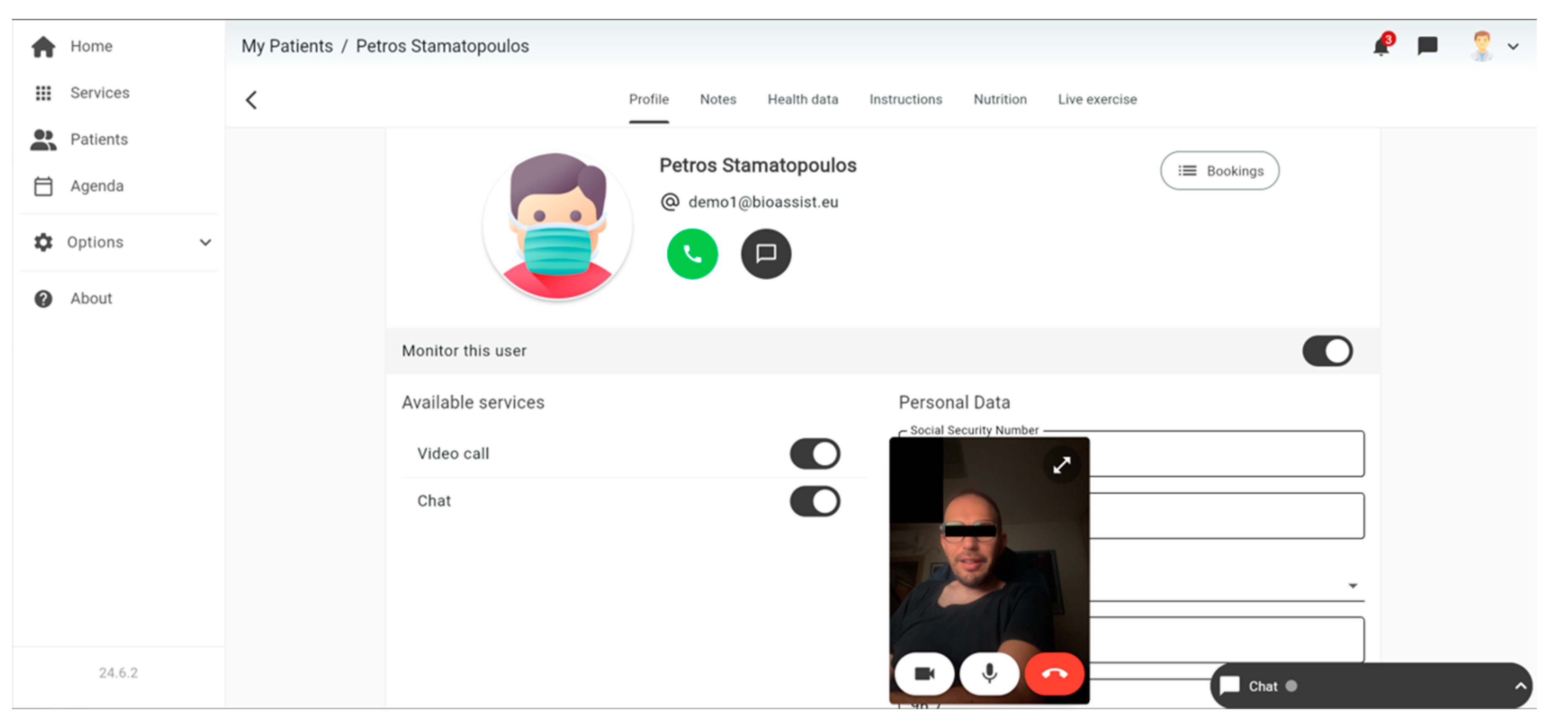
Task: Turn off the camera in the video call
Action: tap(924, 674)
